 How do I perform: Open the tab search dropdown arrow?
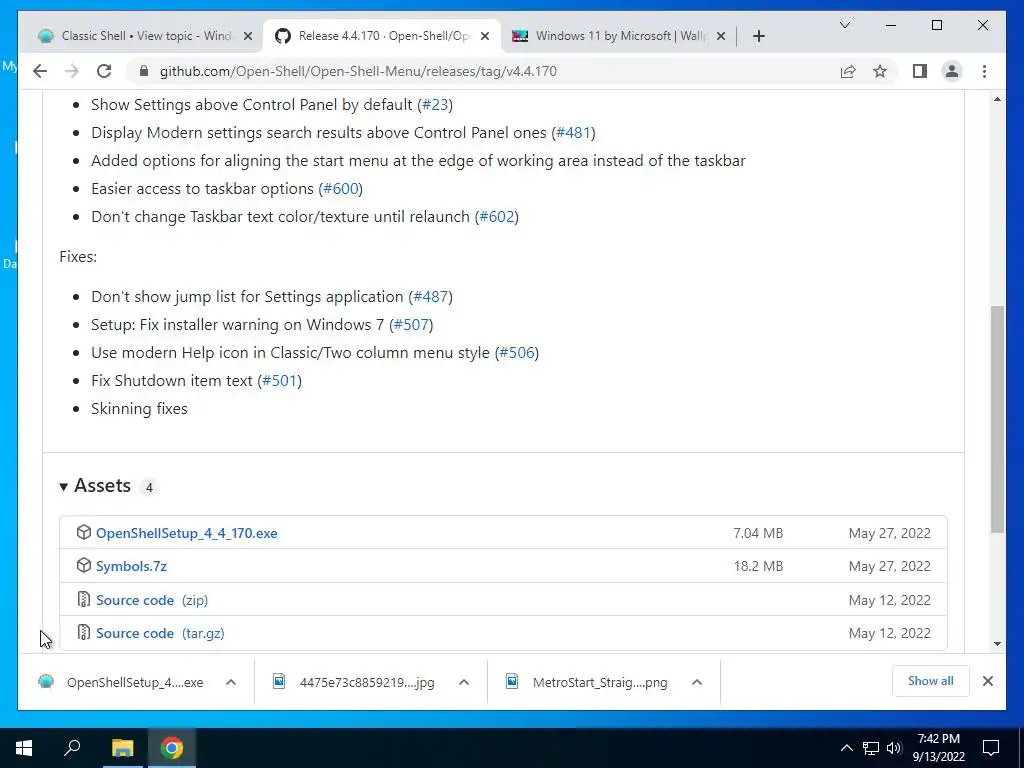[844, 25]
